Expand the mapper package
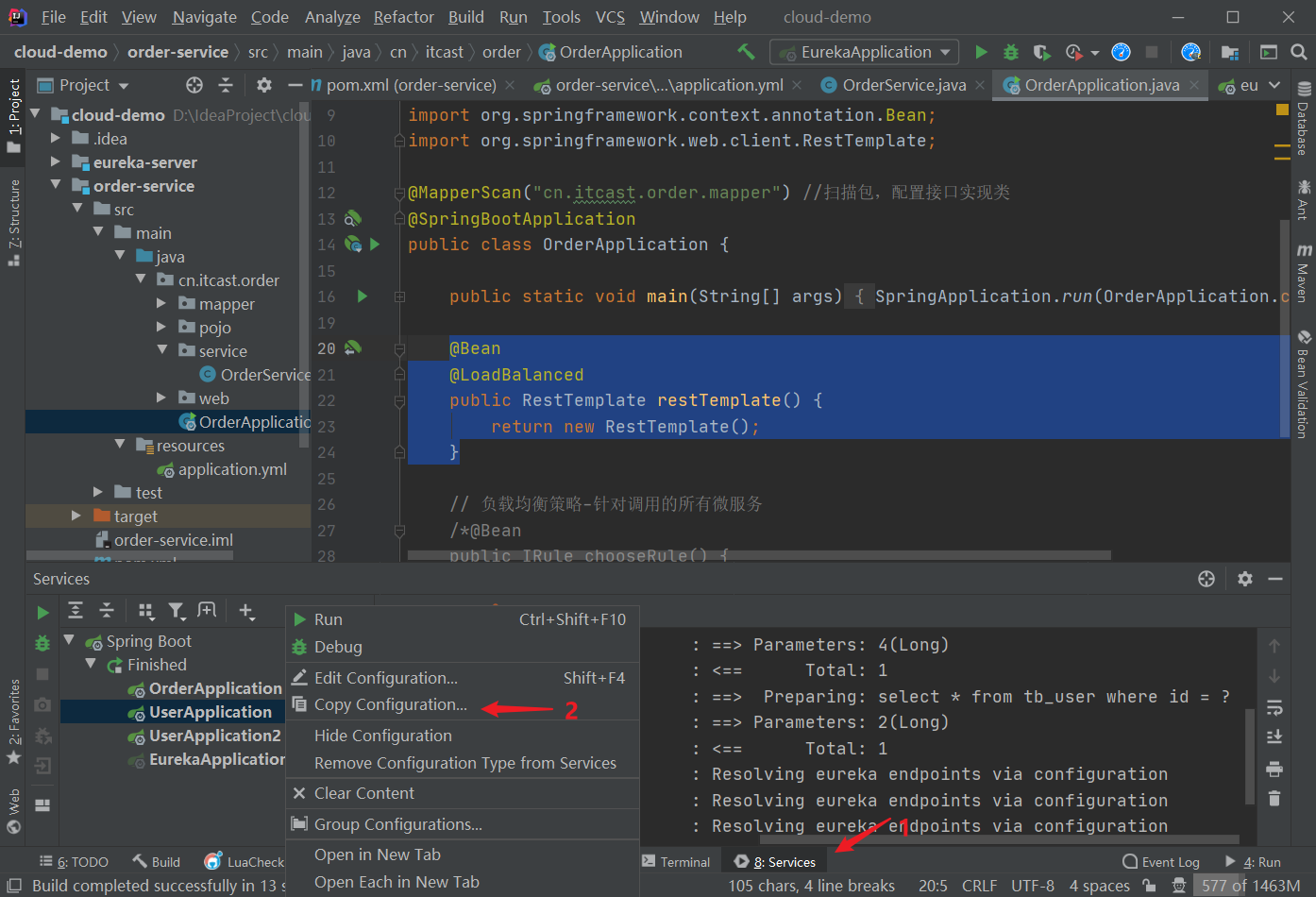The width and height of the screenshot is (1316, 897). tap(161, 303)
